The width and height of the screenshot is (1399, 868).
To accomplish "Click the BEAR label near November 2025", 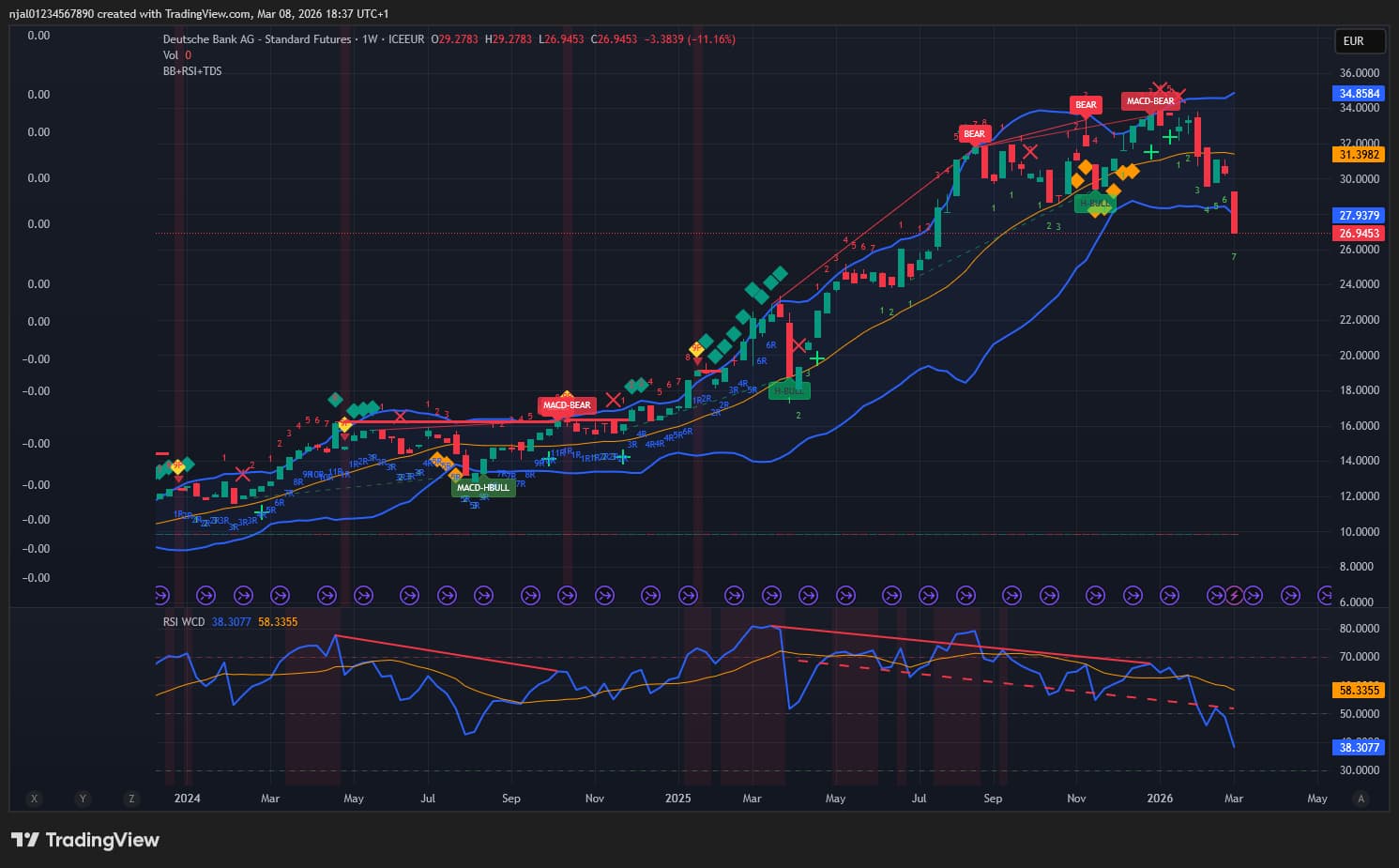I will pos(1086,105).
